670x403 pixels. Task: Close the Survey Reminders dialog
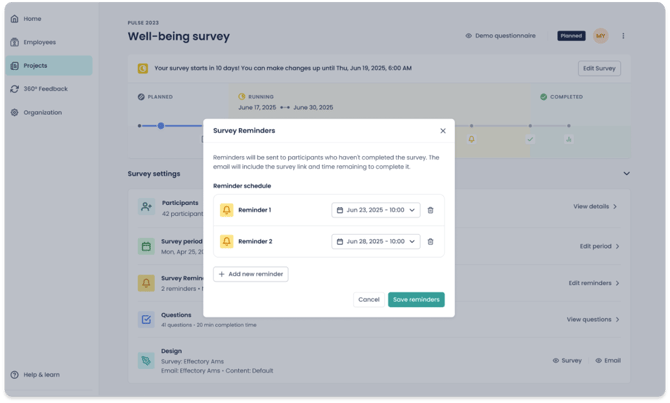click(x=443, y=131)
